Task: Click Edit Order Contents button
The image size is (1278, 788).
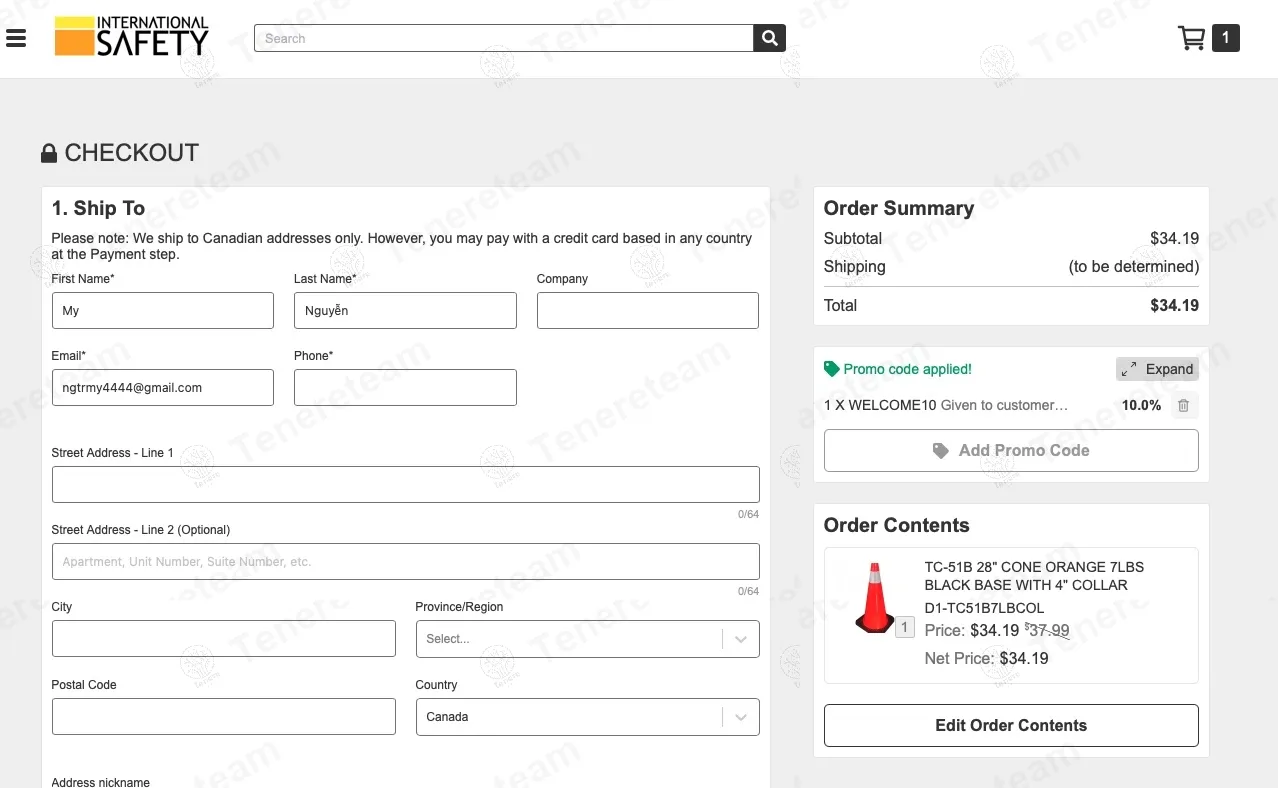Action: click(1010, 726)
